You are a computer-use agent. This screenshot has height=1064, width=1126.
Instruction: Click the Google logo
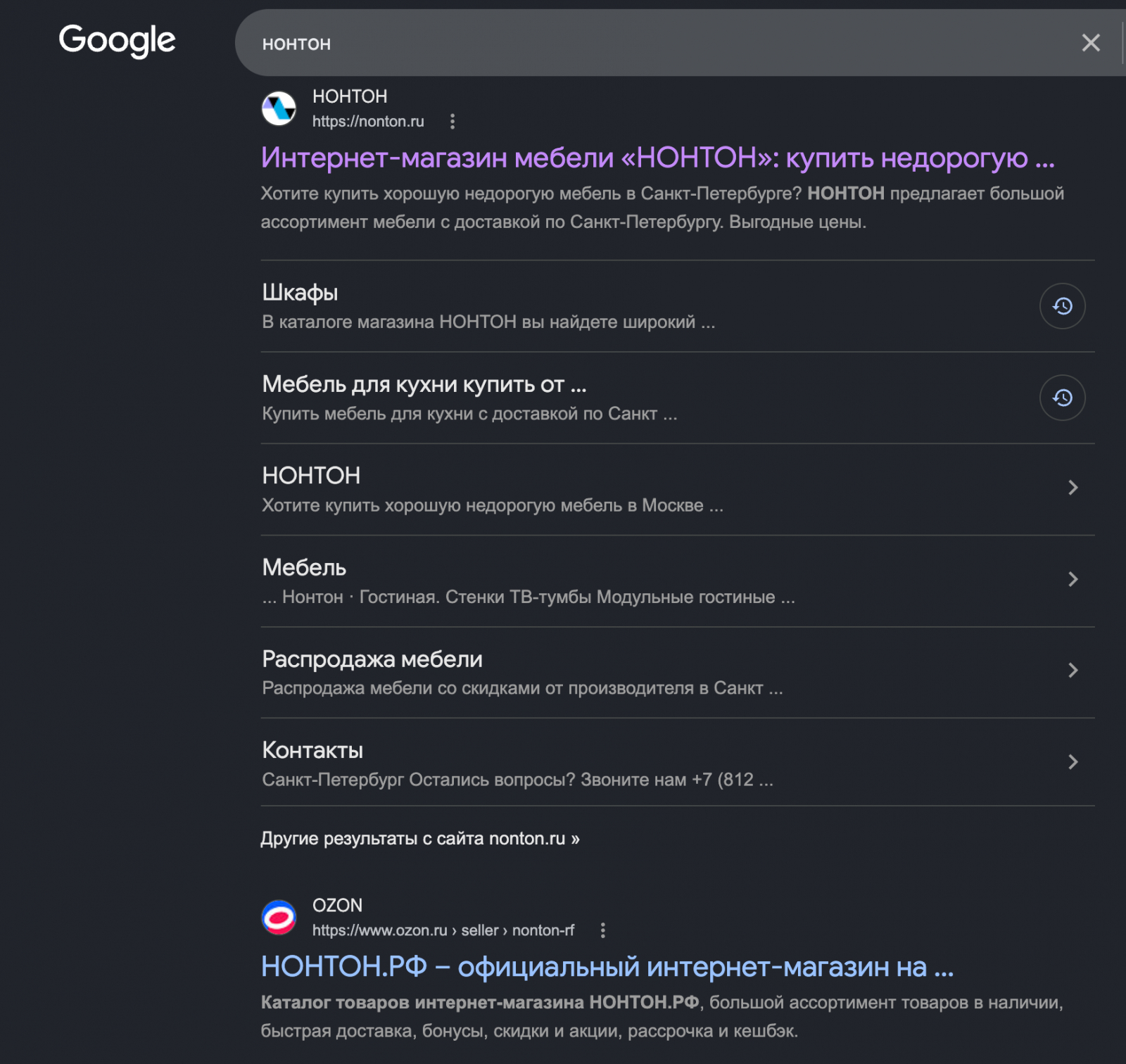(x=117, y=41)
